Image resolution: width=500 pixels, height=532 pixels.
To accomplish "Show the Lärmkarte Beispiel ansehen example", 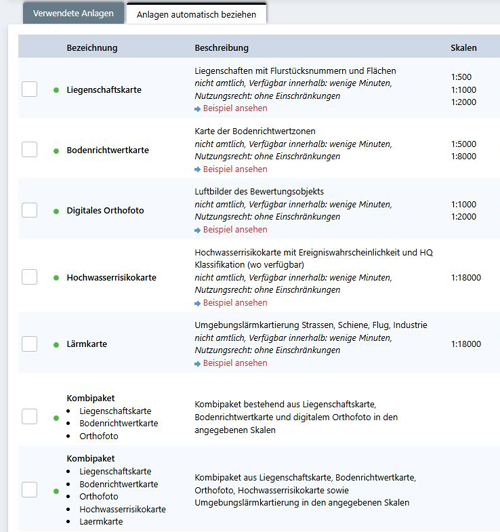I will pos(235,363).
